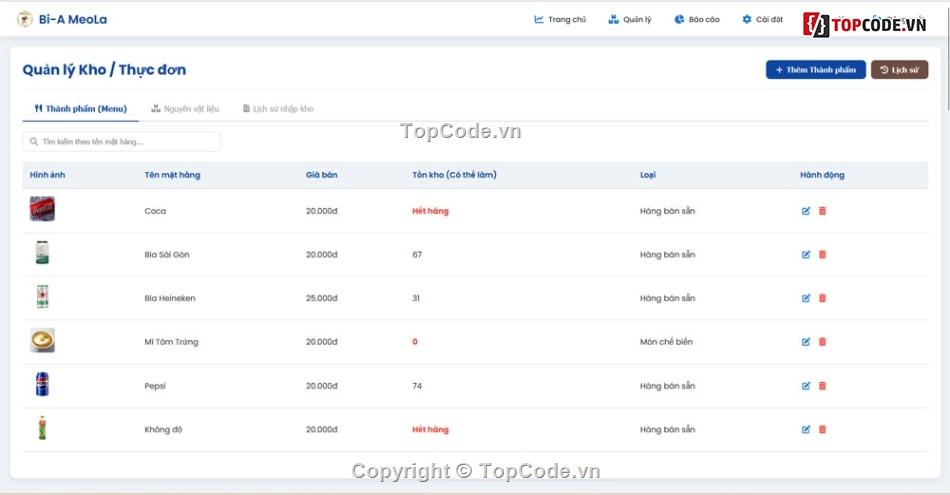The height and width of the screenshot is (495, 950).
Task: Click the Tên mặt hàng column header
Action: pos(172,175)
